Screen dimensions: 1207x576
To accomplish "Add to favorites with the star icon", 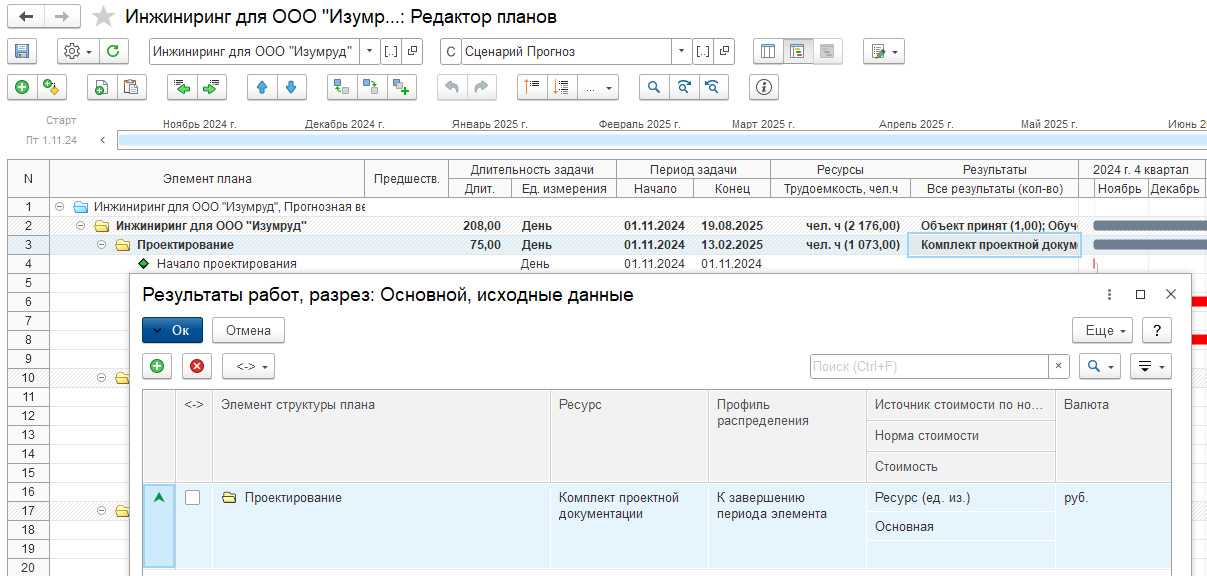I will [x=103, y=17].
